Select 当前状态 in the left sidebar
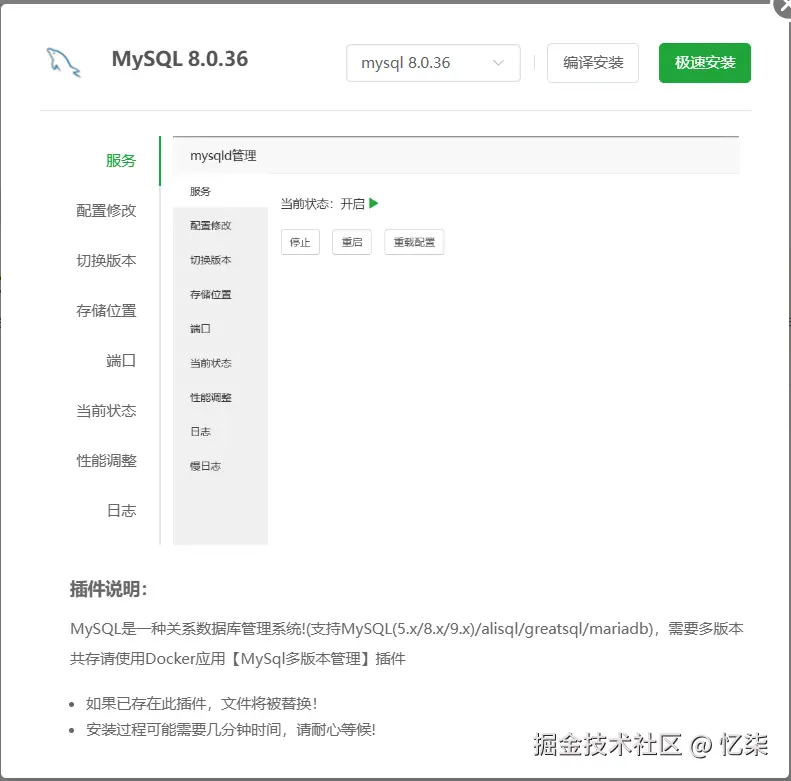 coord(106,410)
